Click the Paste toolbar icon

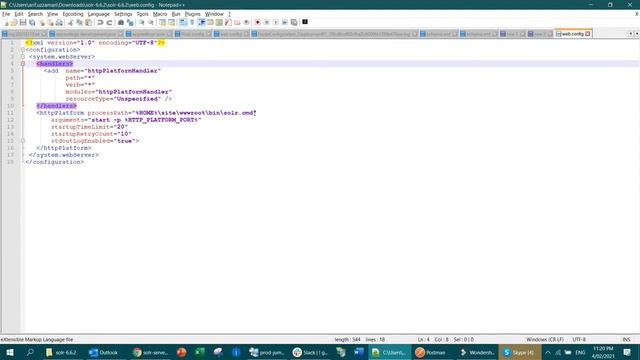point(89,22)
